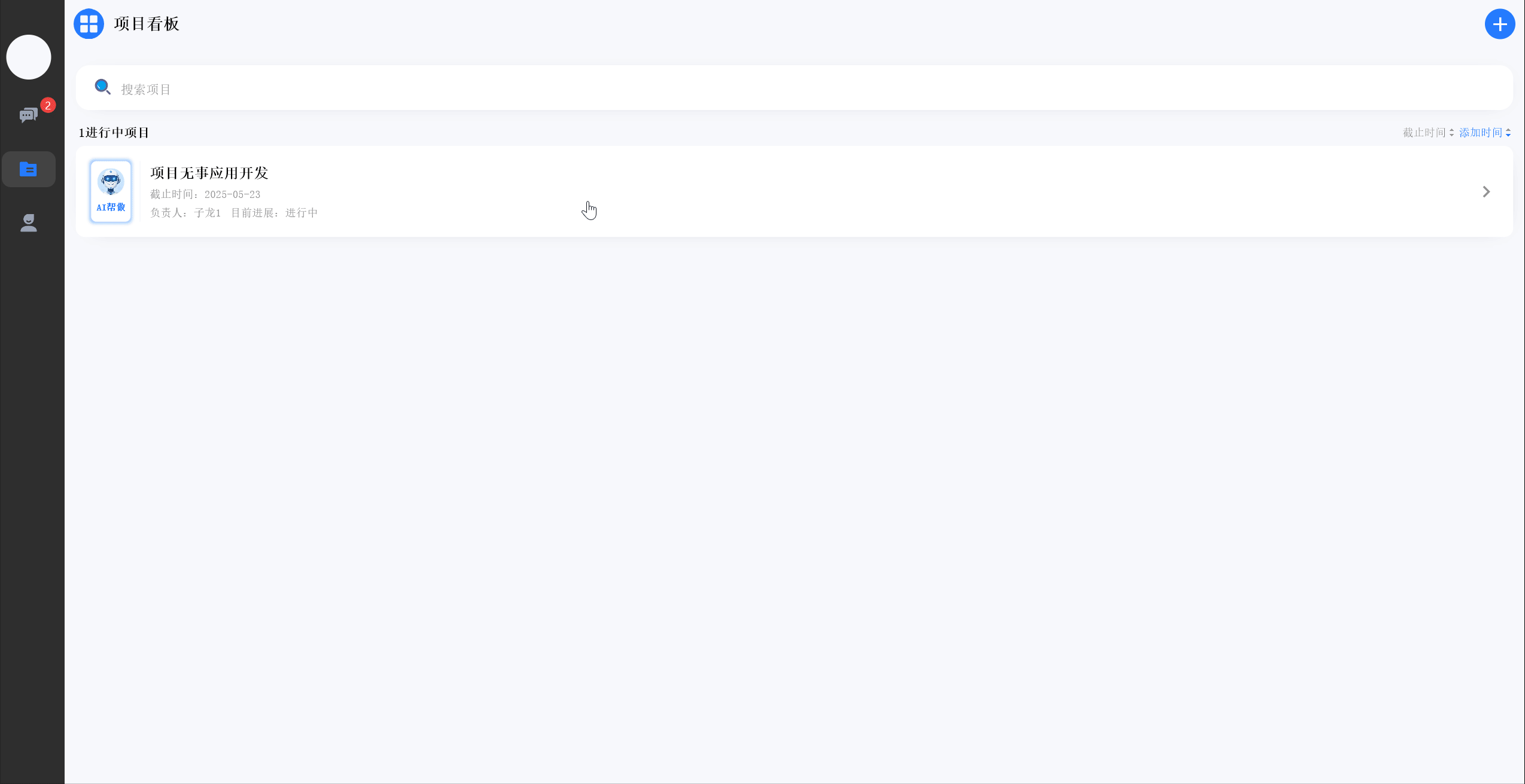Click the blue grid icon beside 项目看板

(89, 24)
